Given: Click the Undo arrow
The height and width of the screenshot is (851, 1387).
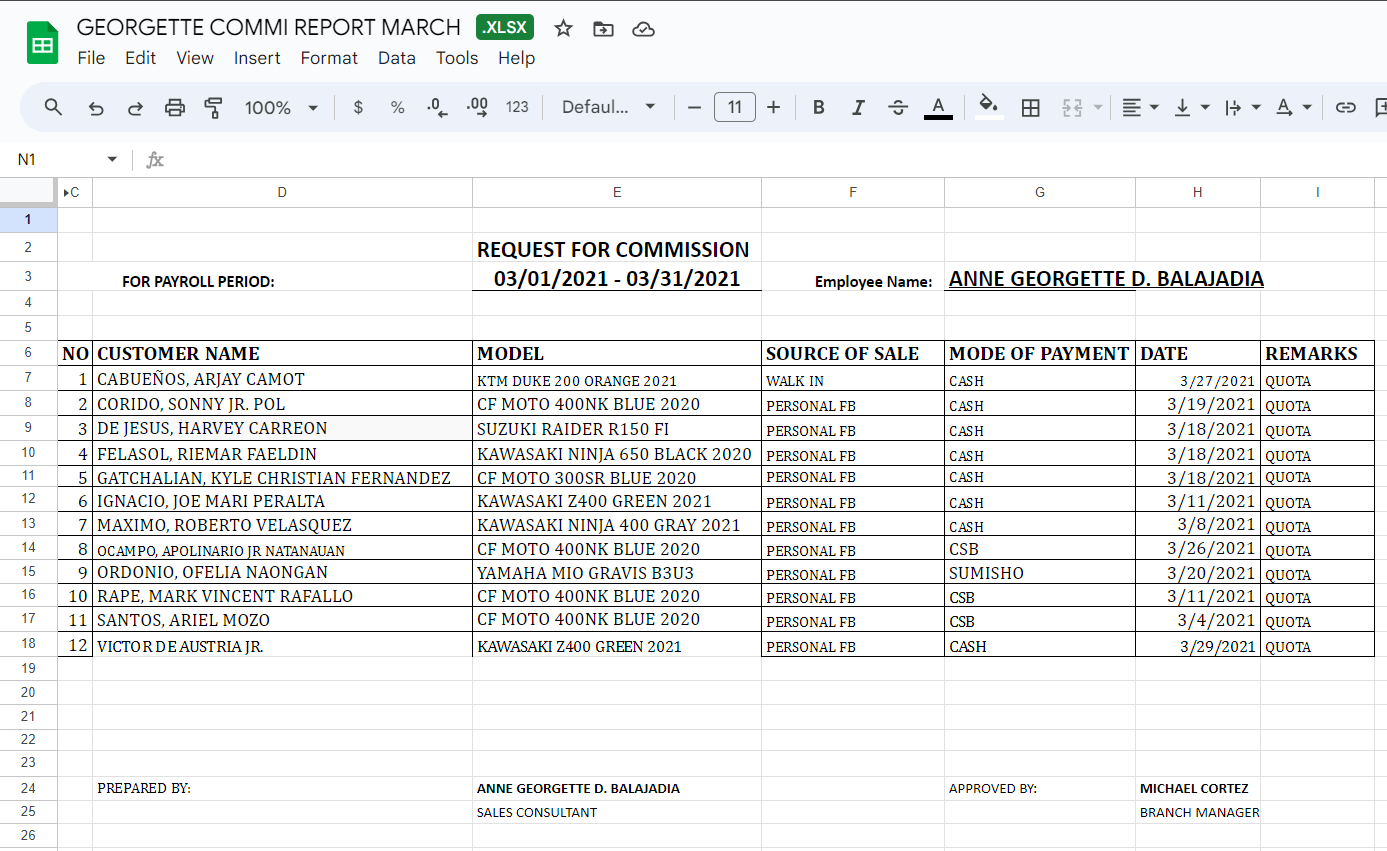Looking at the screenshot, I should click(x=96, y=107).
